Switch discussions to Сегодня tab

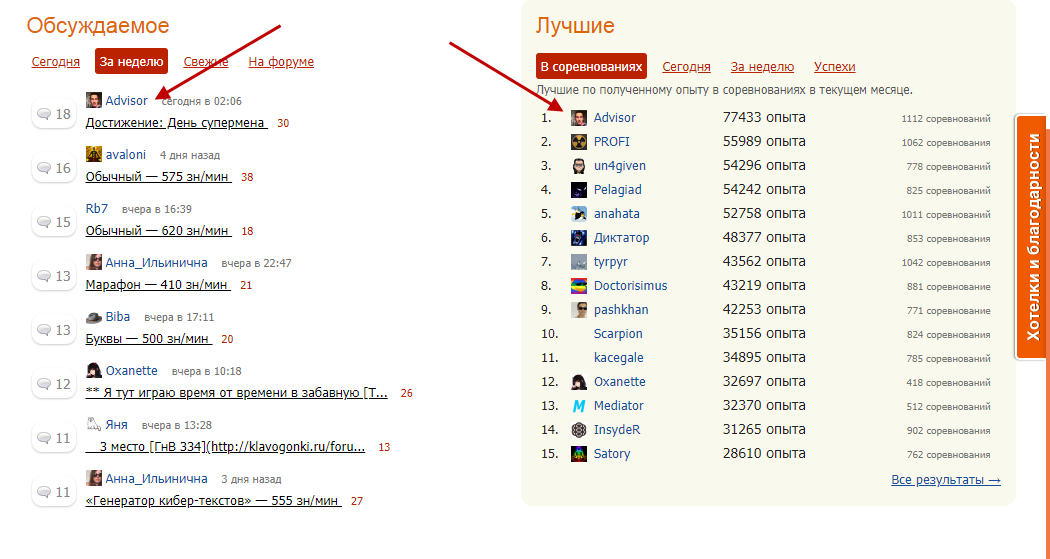point(56,62)
